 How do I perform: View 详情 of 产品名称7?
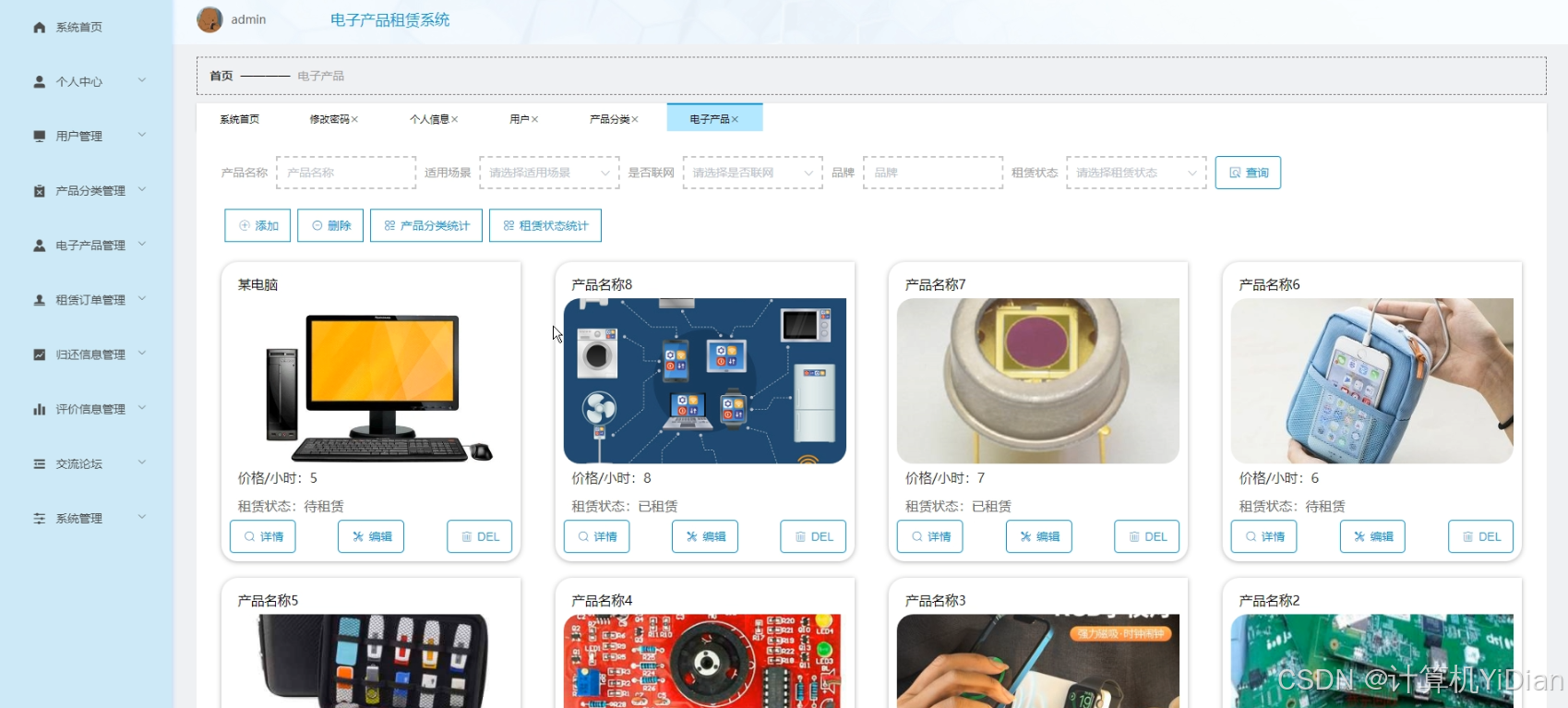point(930,536)
